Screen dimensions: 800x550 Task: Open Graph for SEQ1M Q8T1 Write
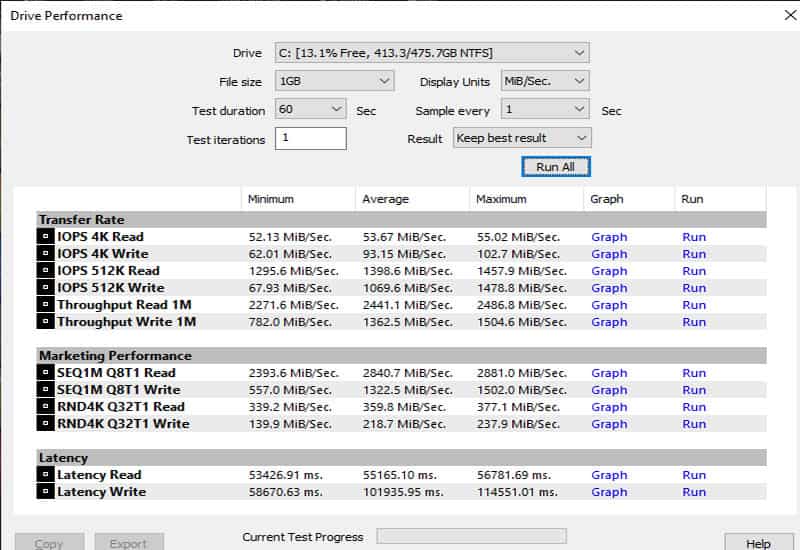coord(609,390)
